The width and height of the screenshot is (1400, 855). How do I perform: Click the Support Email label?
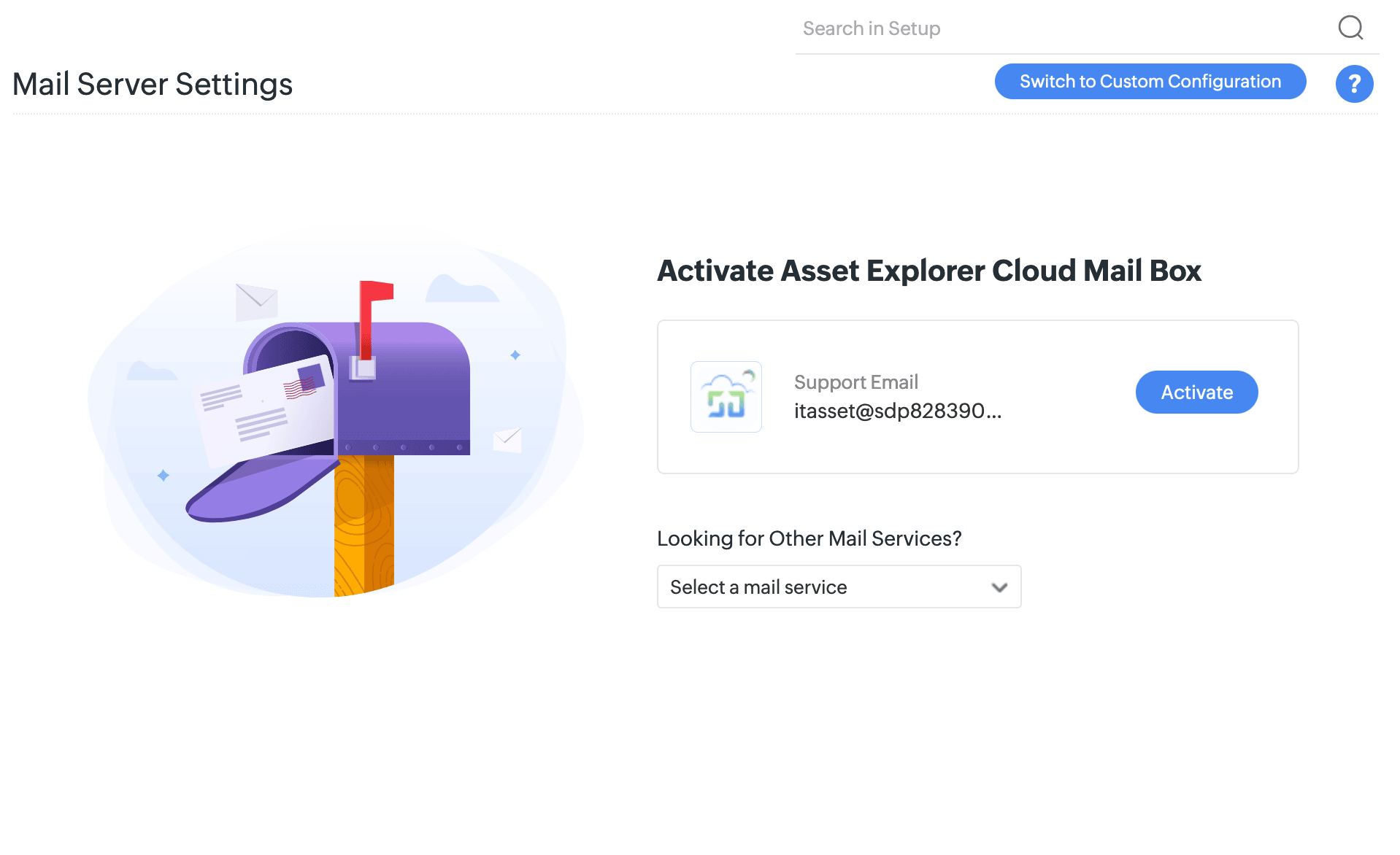click(855, 382)
